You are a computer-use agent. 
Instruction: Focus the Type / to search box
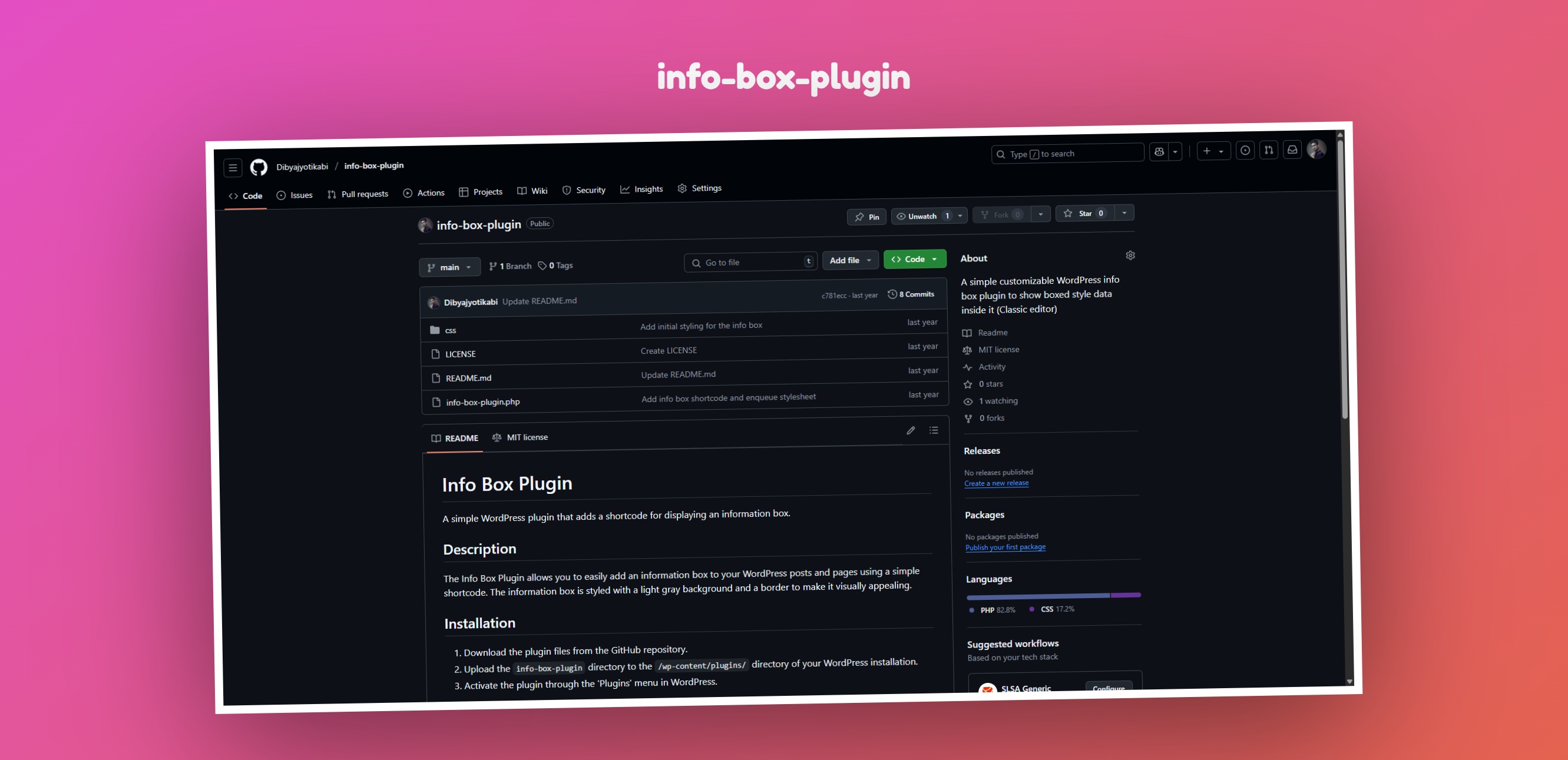point(1067,153)
